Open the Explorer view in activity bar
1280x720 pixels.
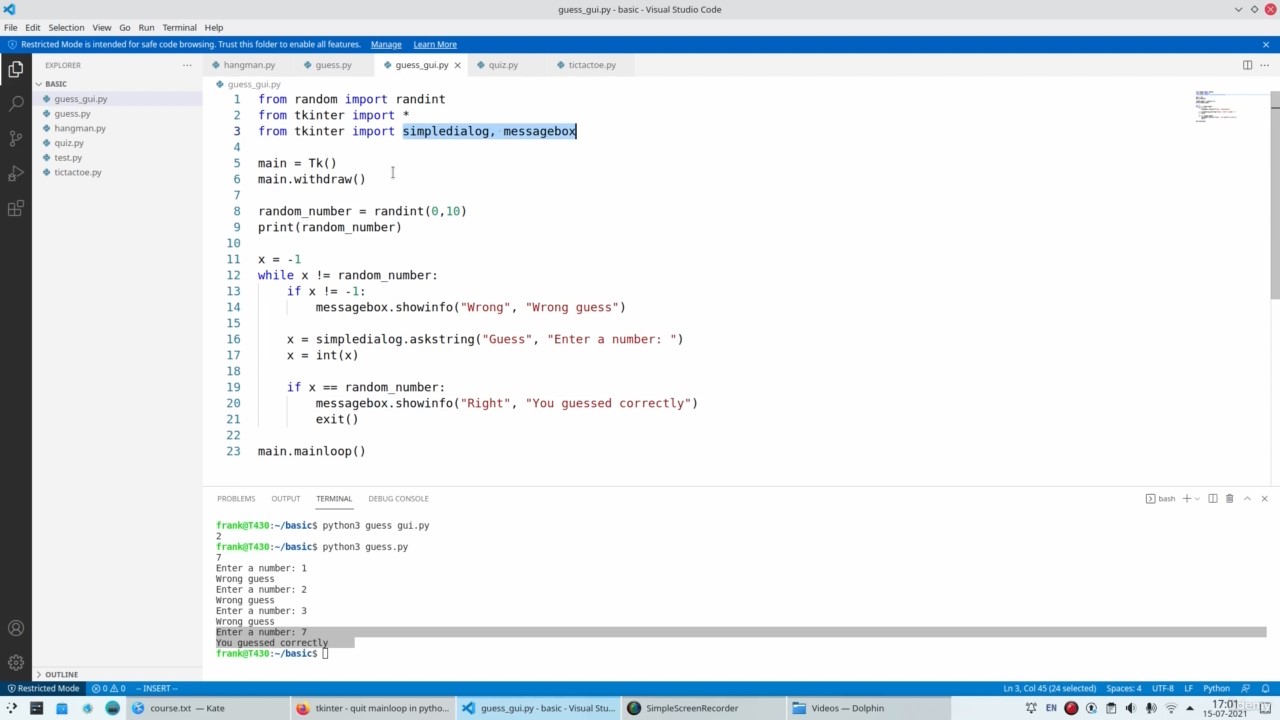16,69
